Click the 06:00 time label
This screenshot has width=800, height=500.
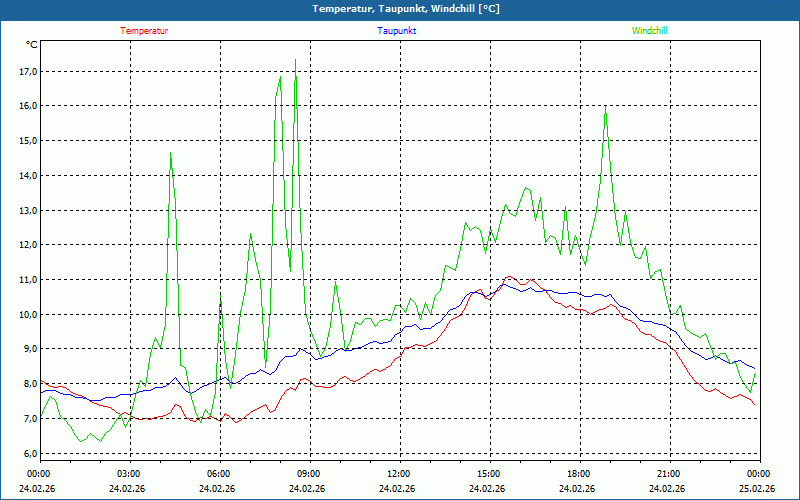pos(218,474)
